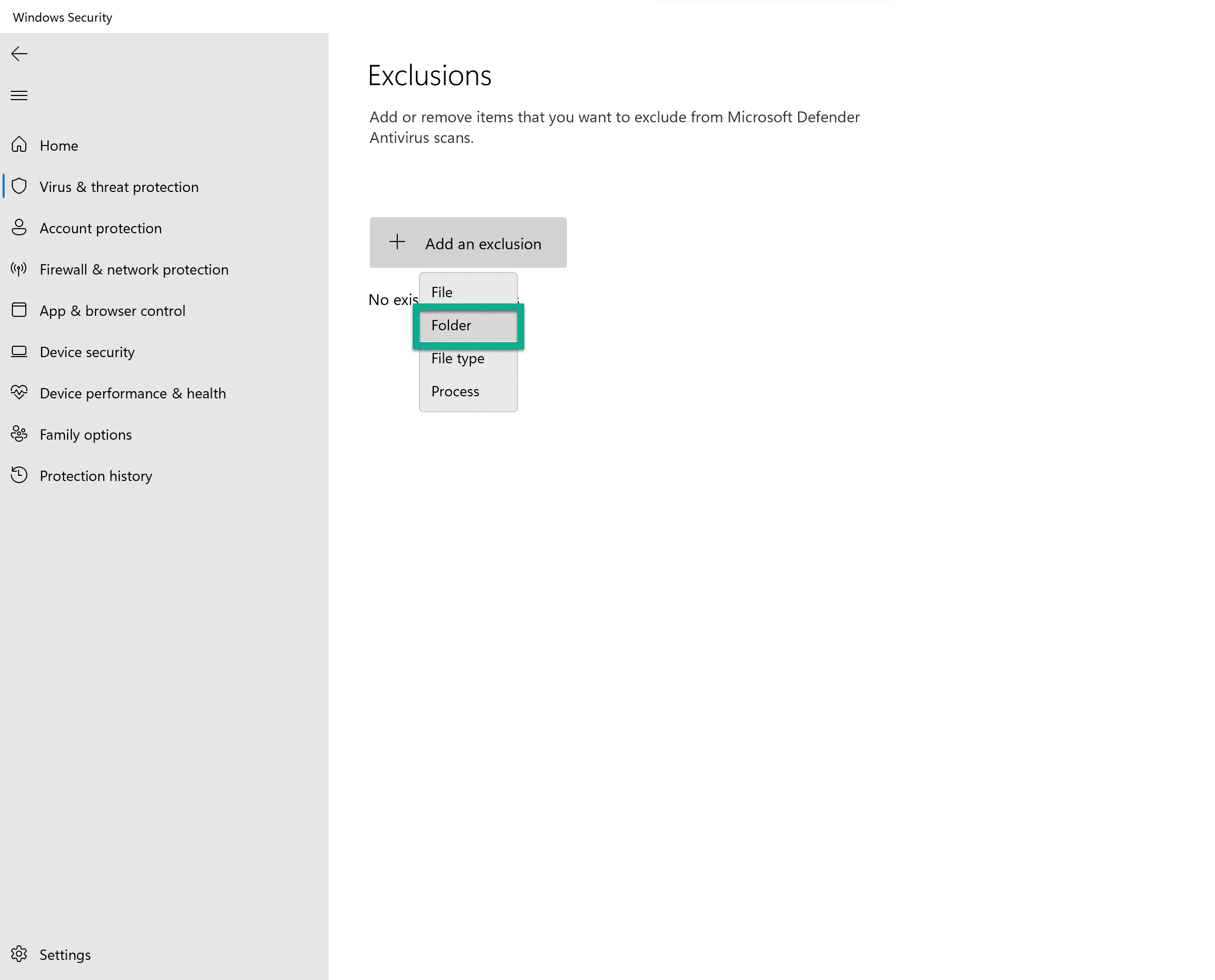
Task: Open Settings via gear icon
Action: point(19,954)
